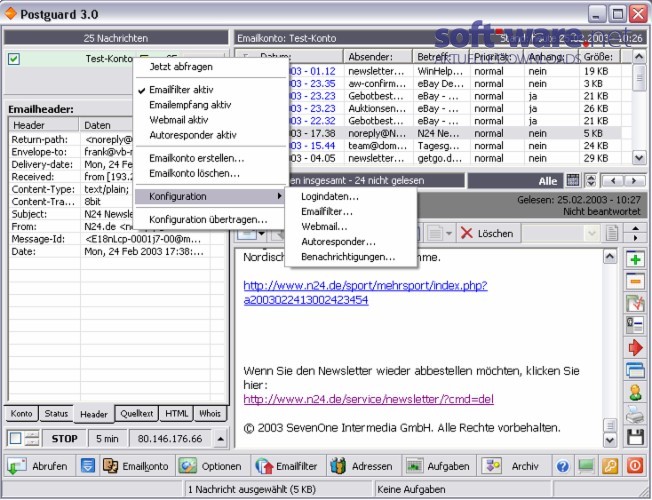Toggle Emailfilter aktiv in context menu

click(211, 90)
